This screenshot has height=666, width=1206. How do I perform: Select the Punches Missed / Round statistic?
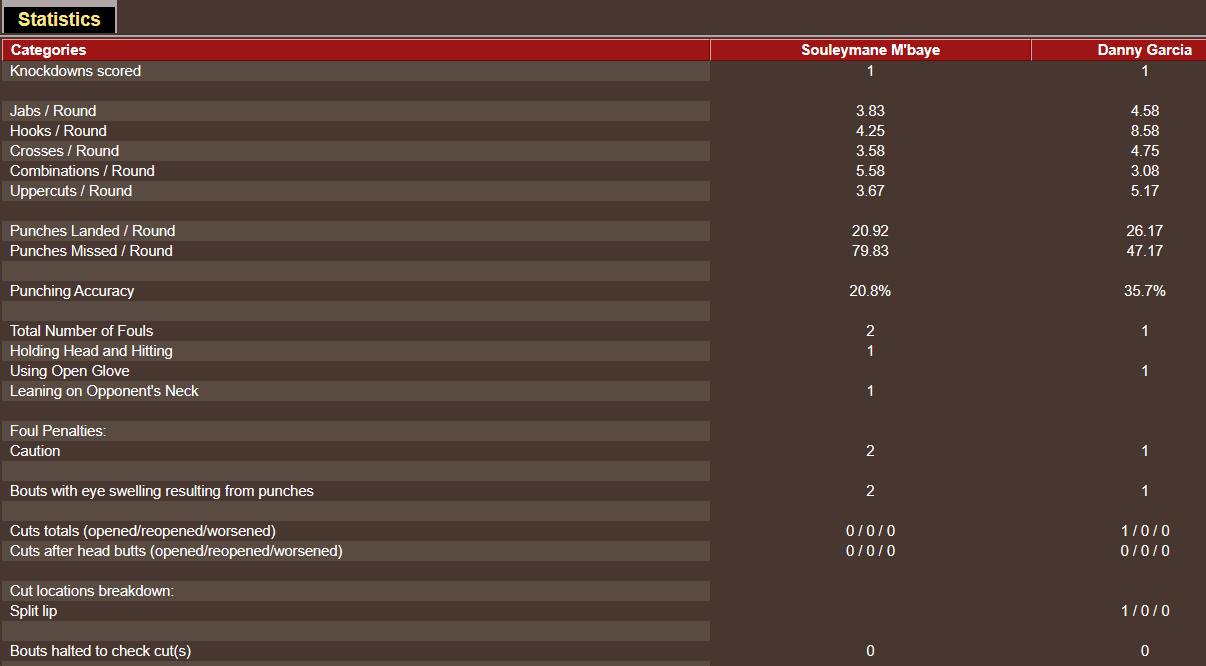90,250
